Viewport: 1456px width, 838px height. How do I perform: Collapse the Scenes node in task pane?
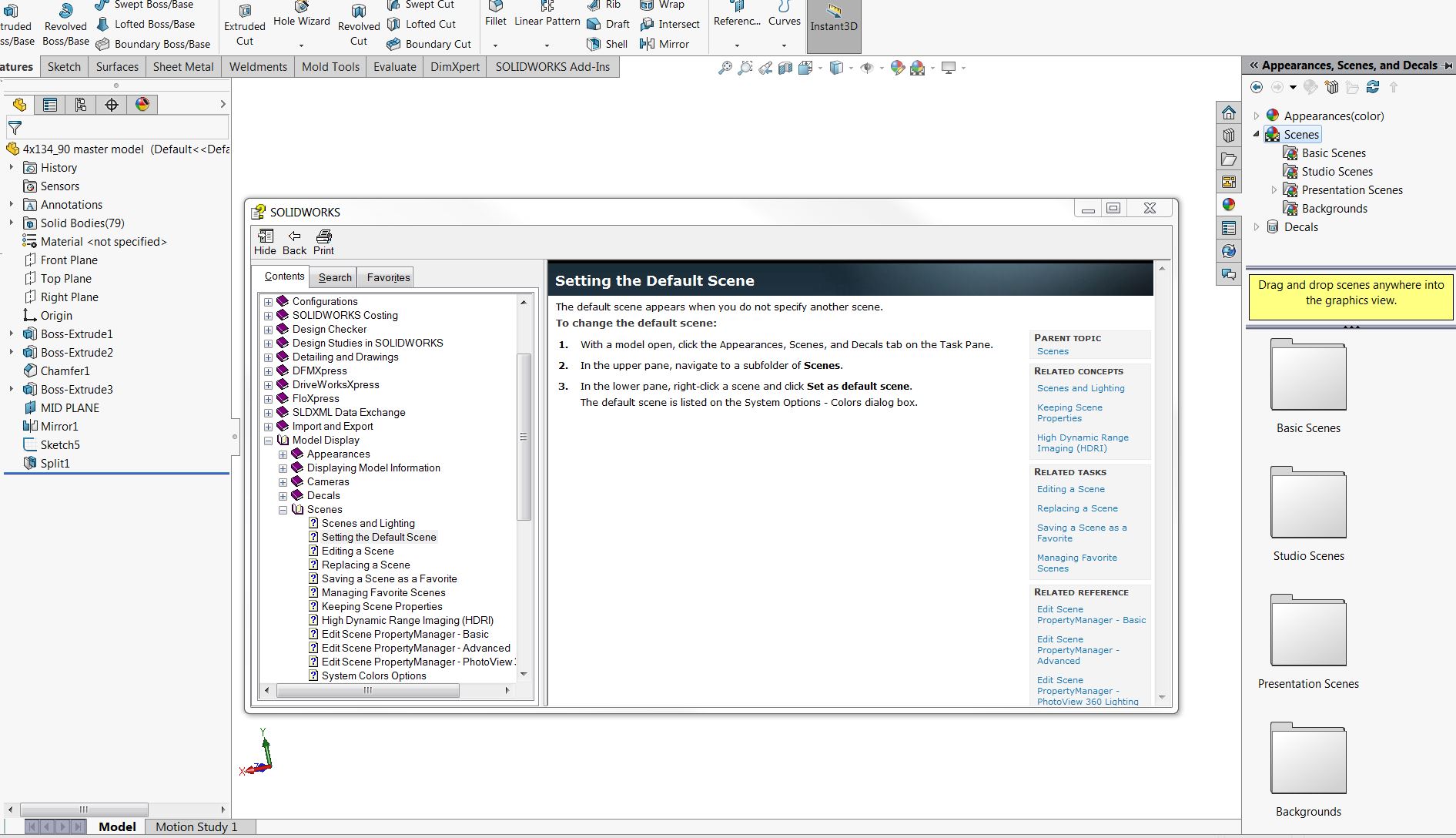[1257, 134]
